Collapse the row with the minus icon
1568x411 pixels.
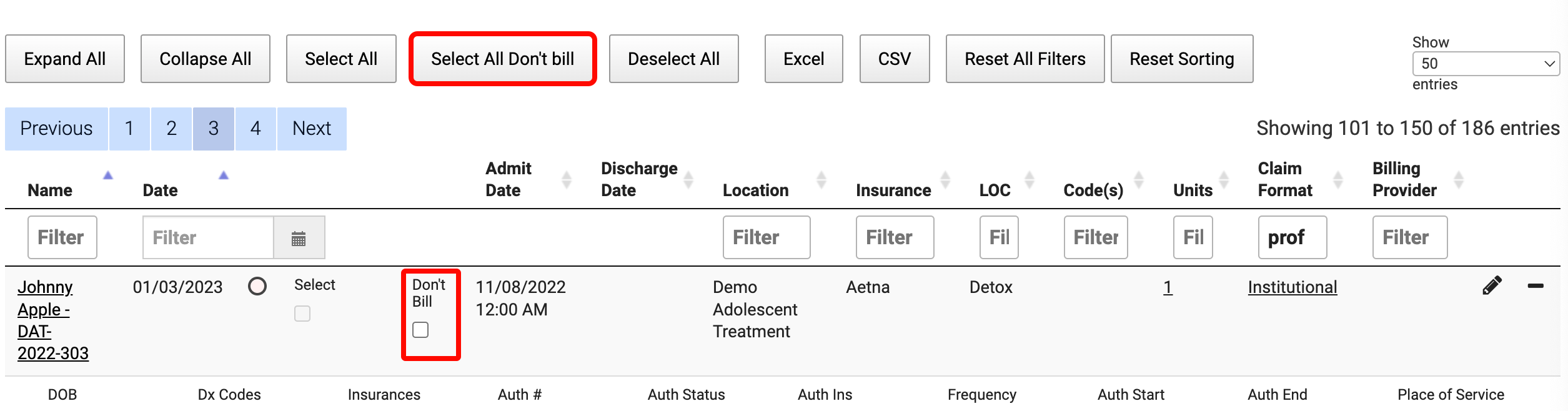[1535, 286]
